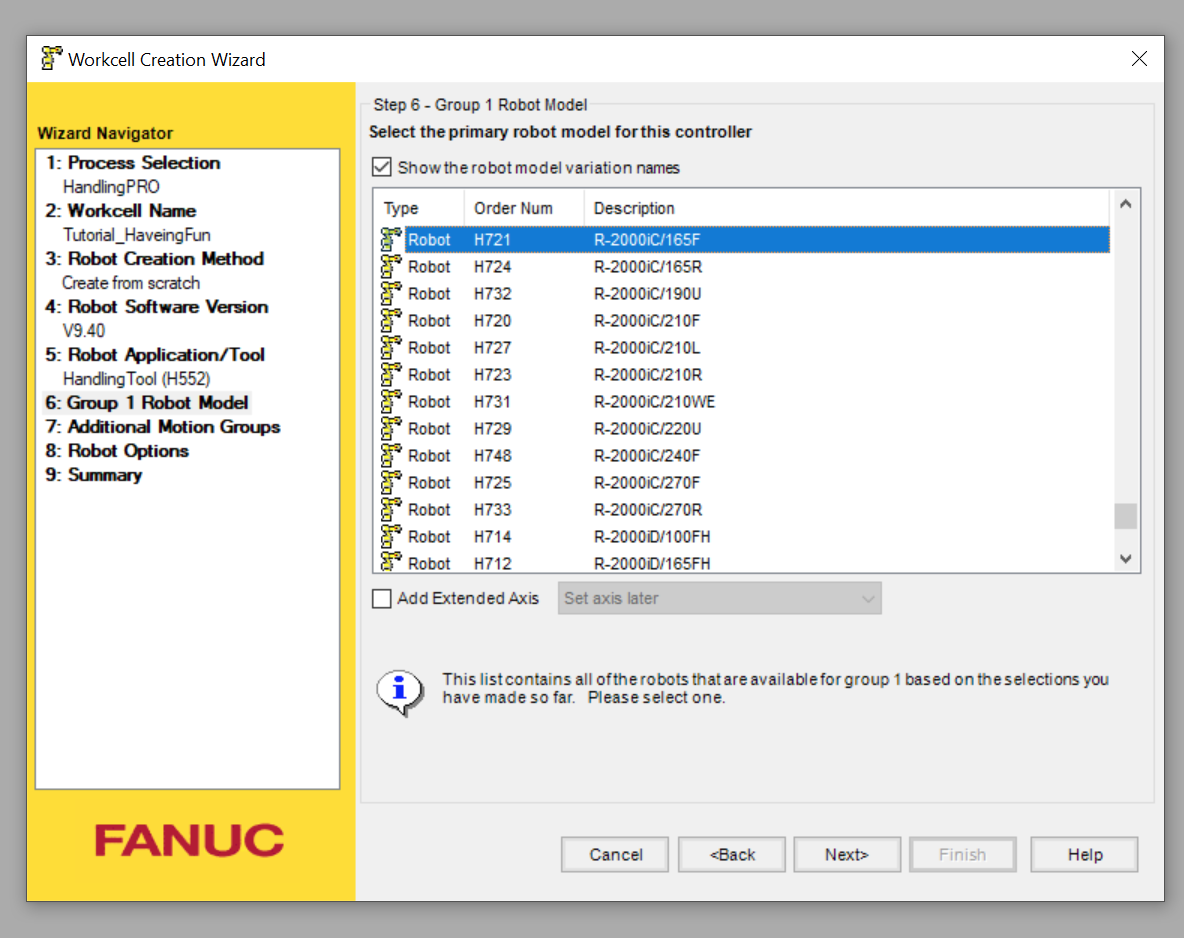Viewport: 1184px width, 938px height.
Task: Select description R-2000iC/270R
Action: tap(648, 510)
